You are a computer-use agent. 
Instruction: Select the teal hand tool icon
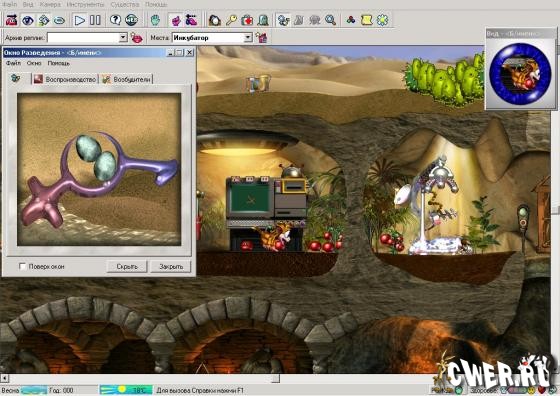[x=155, y=20]
